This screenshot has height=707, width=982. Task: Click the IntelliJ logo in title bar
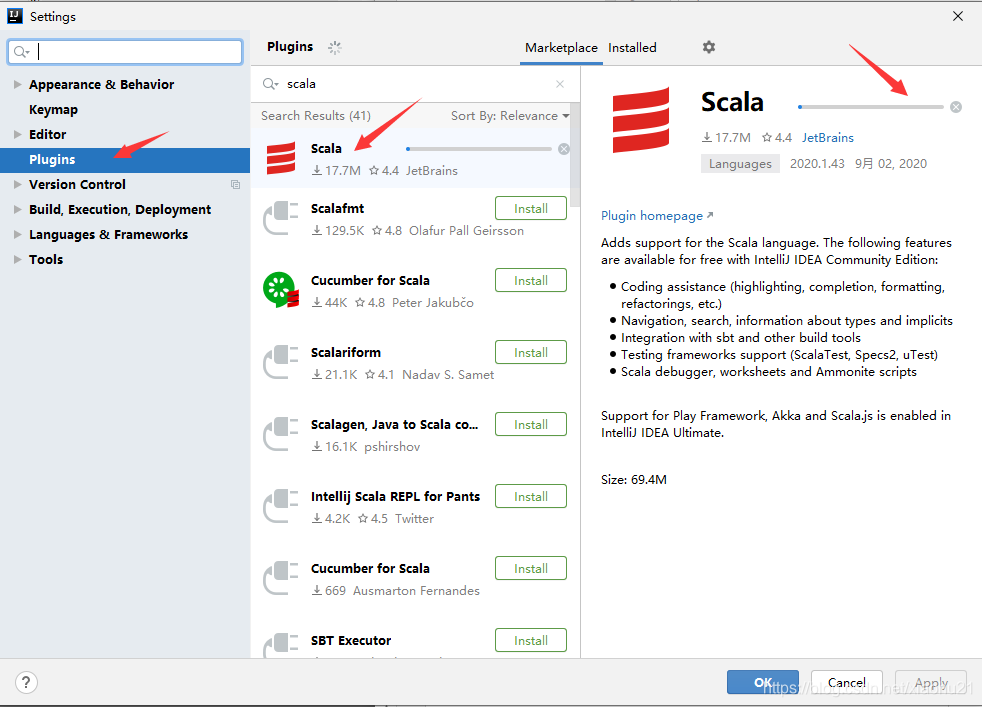pyautogui.click(x=15, y=16)
